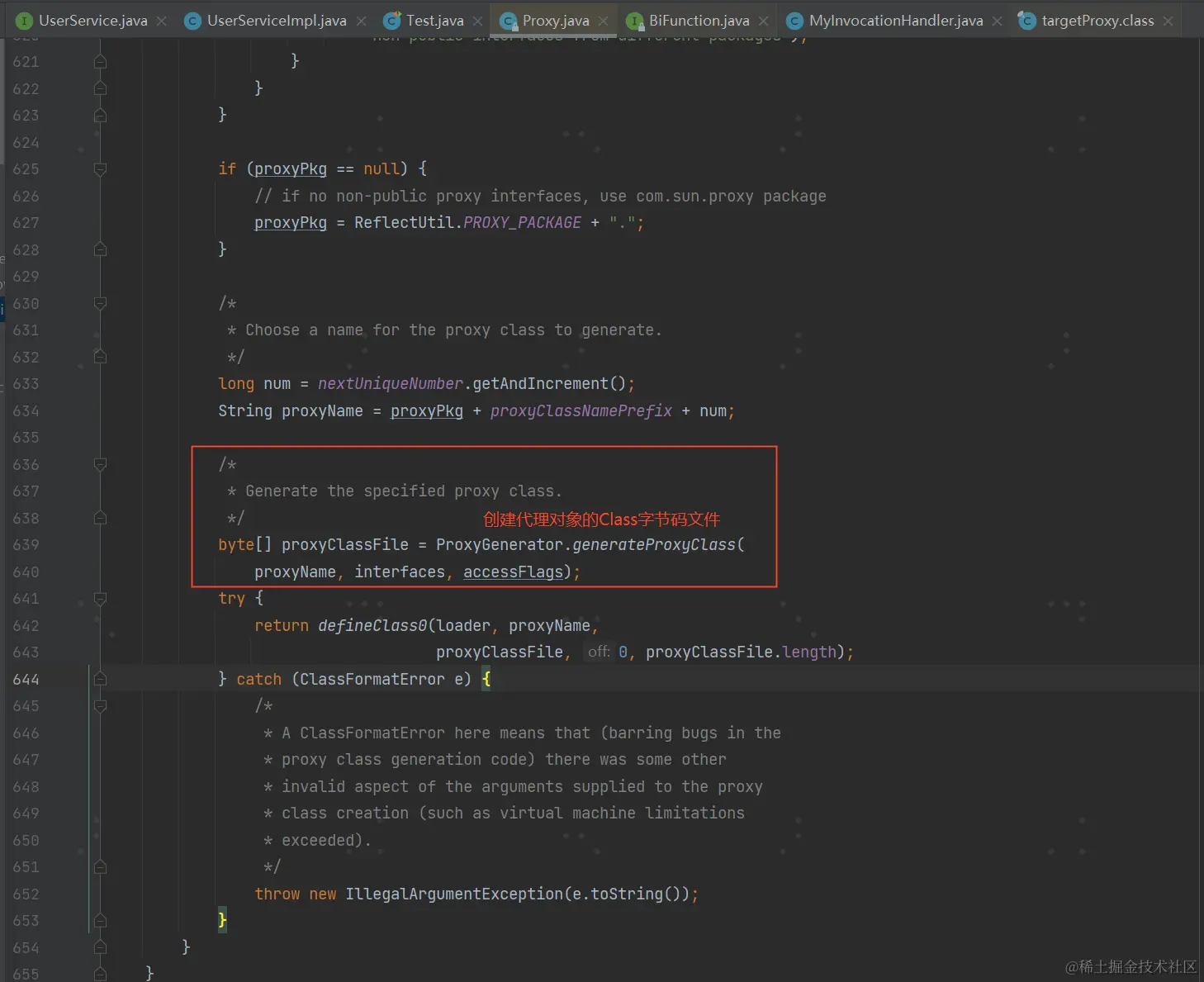Click the fold end marker at line 651

100,867
